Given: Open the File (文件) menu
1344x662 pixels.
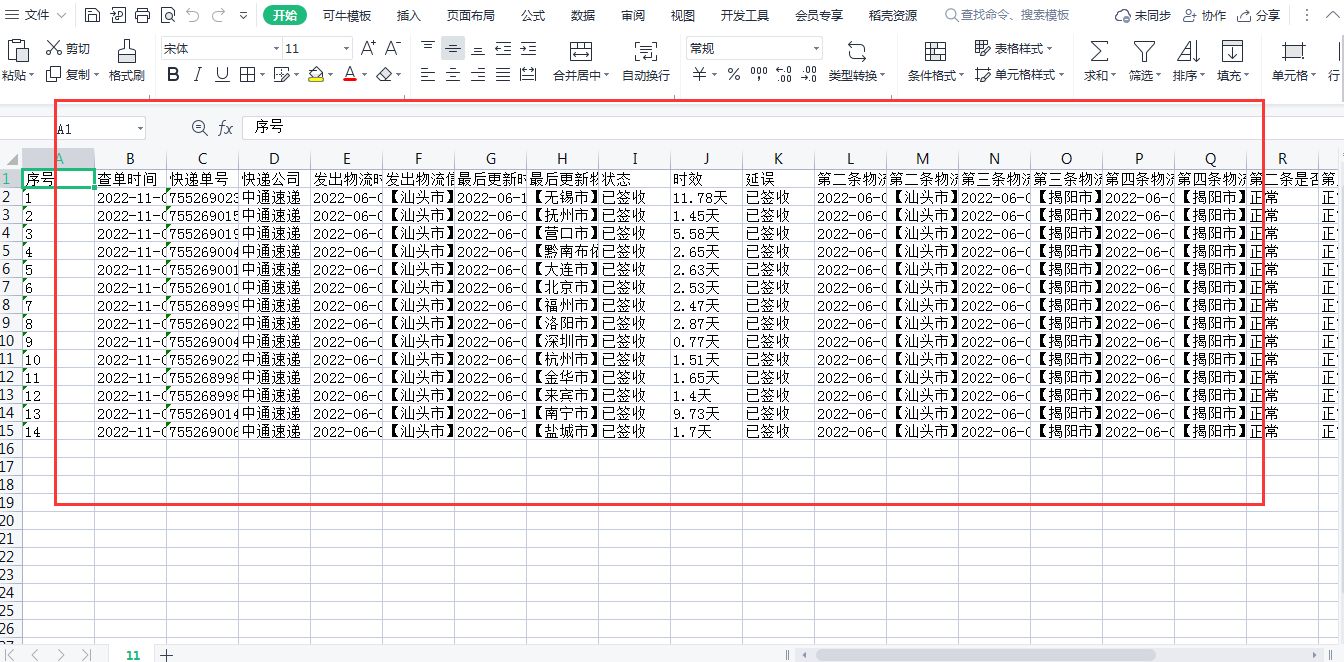Looking at the screenshot, I should (37, 15).
